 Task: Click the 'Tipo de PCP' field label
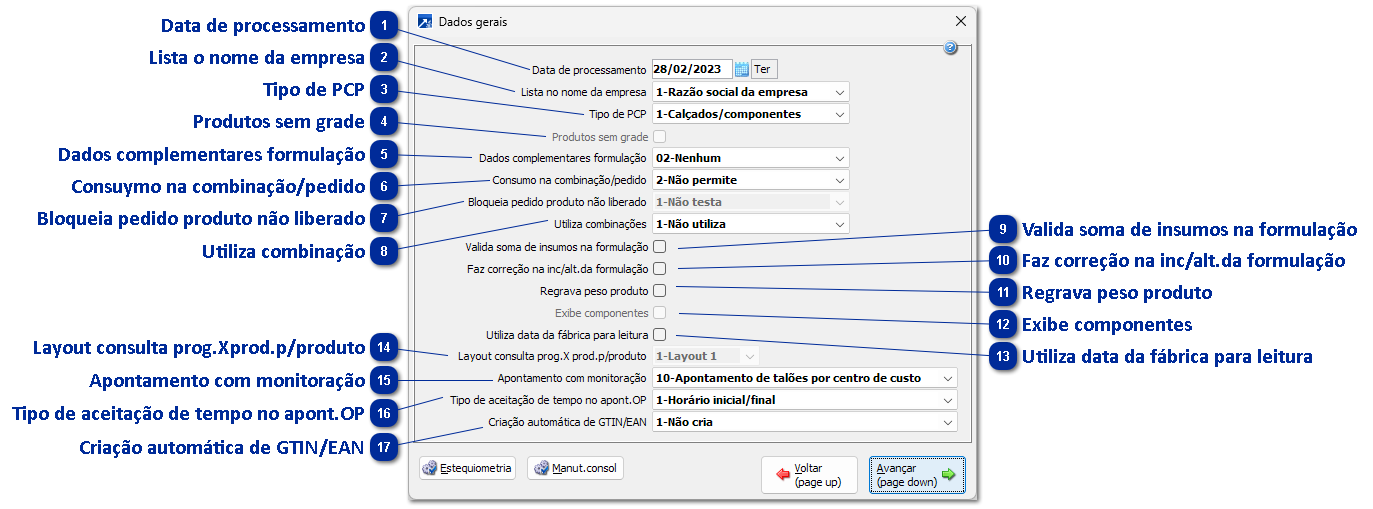[x=619, y=114]
